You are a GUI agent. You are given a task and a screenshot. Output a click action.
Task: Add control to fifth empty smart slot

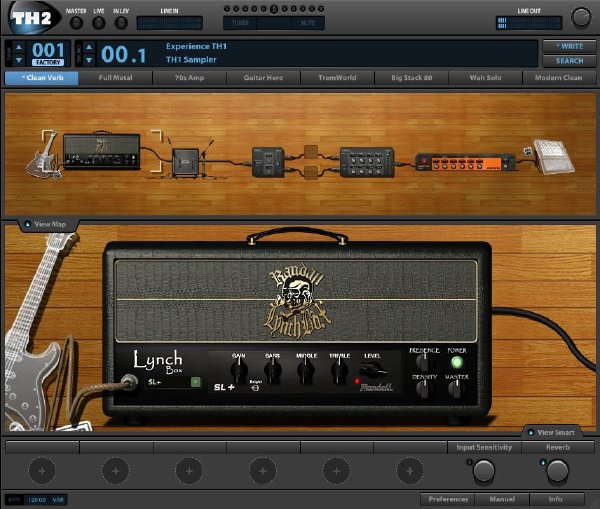336,471
